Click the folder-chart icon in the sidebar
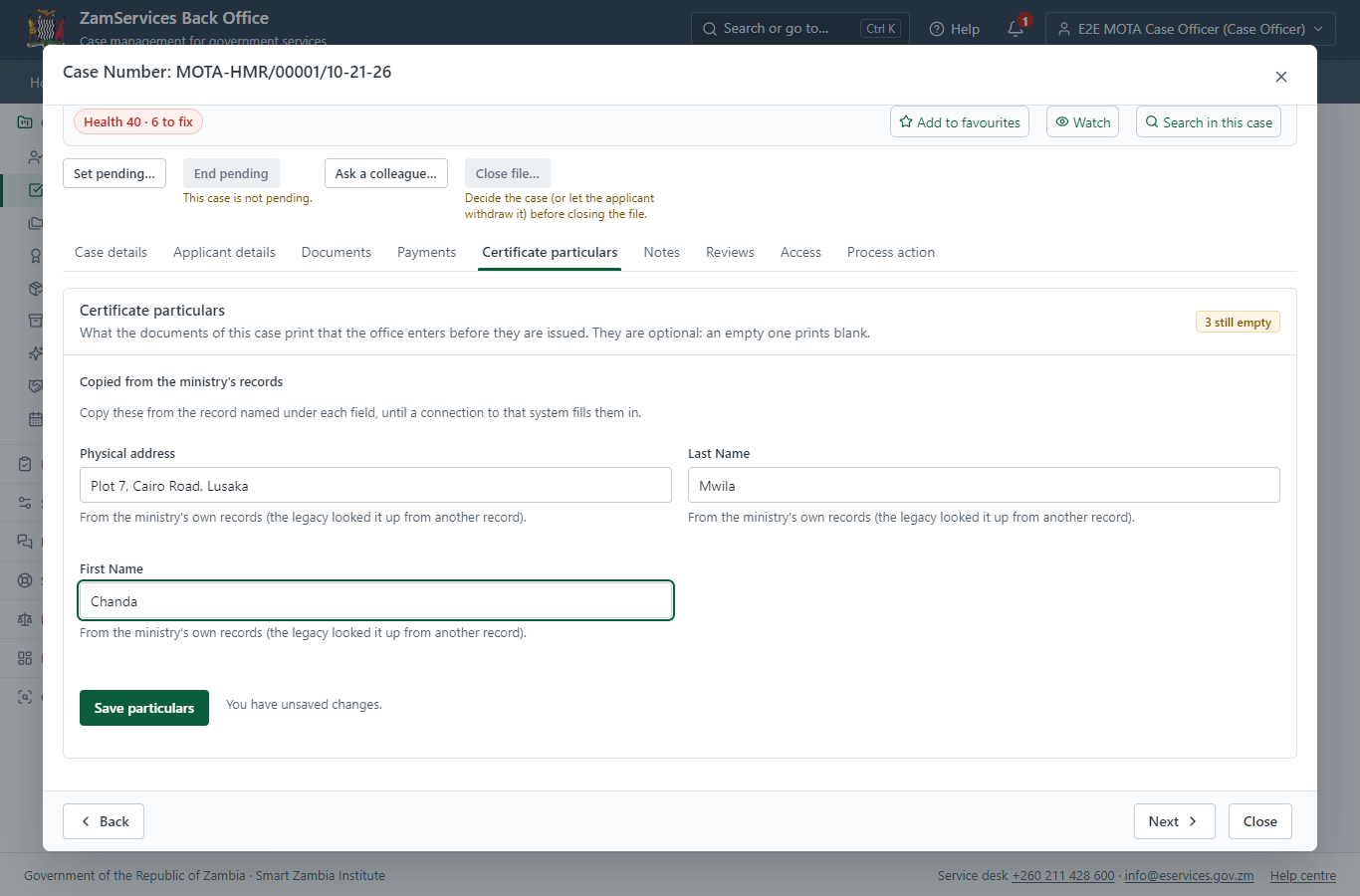Image resolution: width=1360 pixels, height=896 pixels. click(25, 122)
